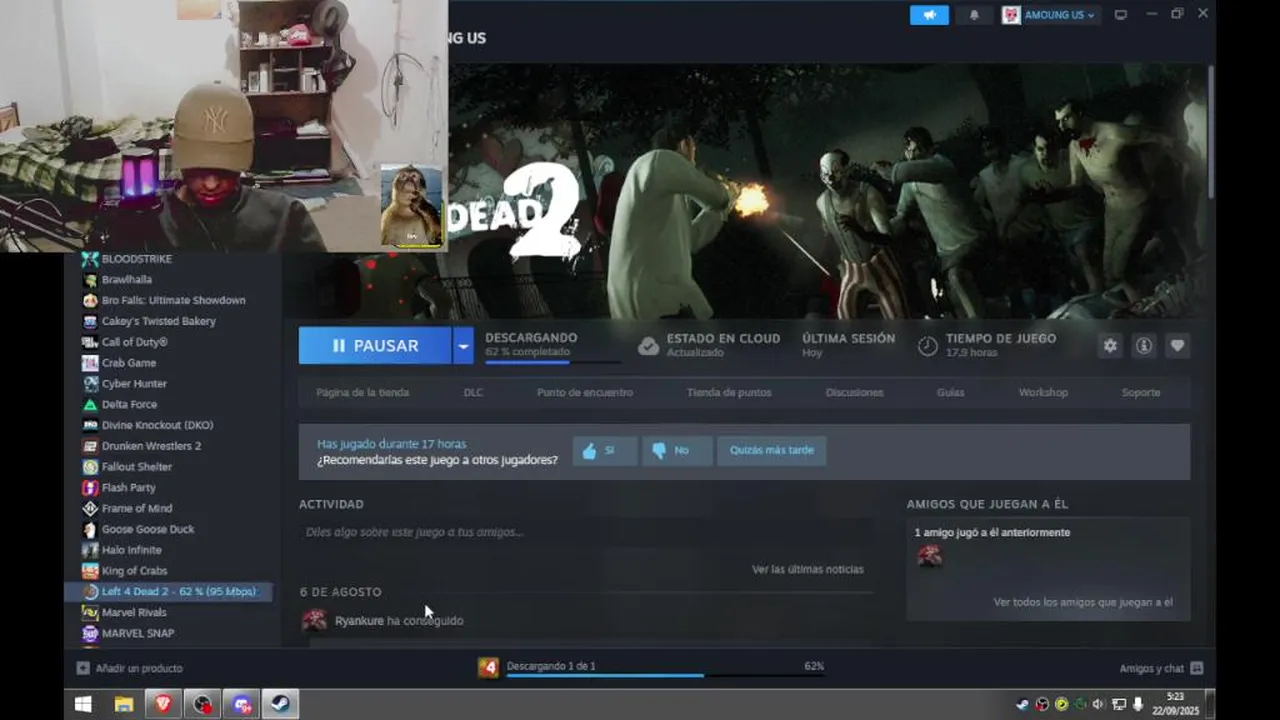Click the download progress bar at bottom
1280x720 pixels.
click(665, 676)
